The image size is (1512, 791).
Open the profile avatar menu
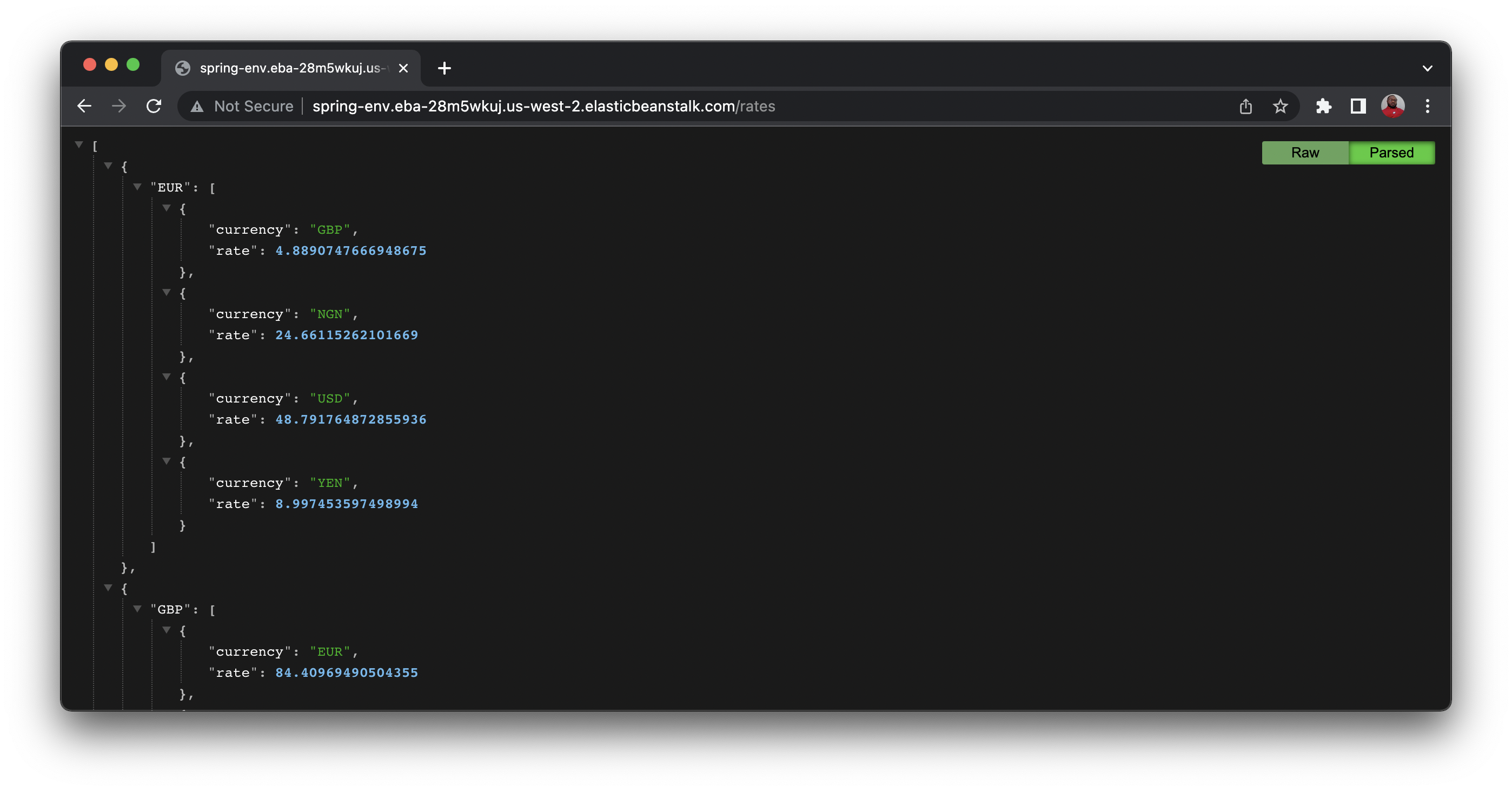1392,106
